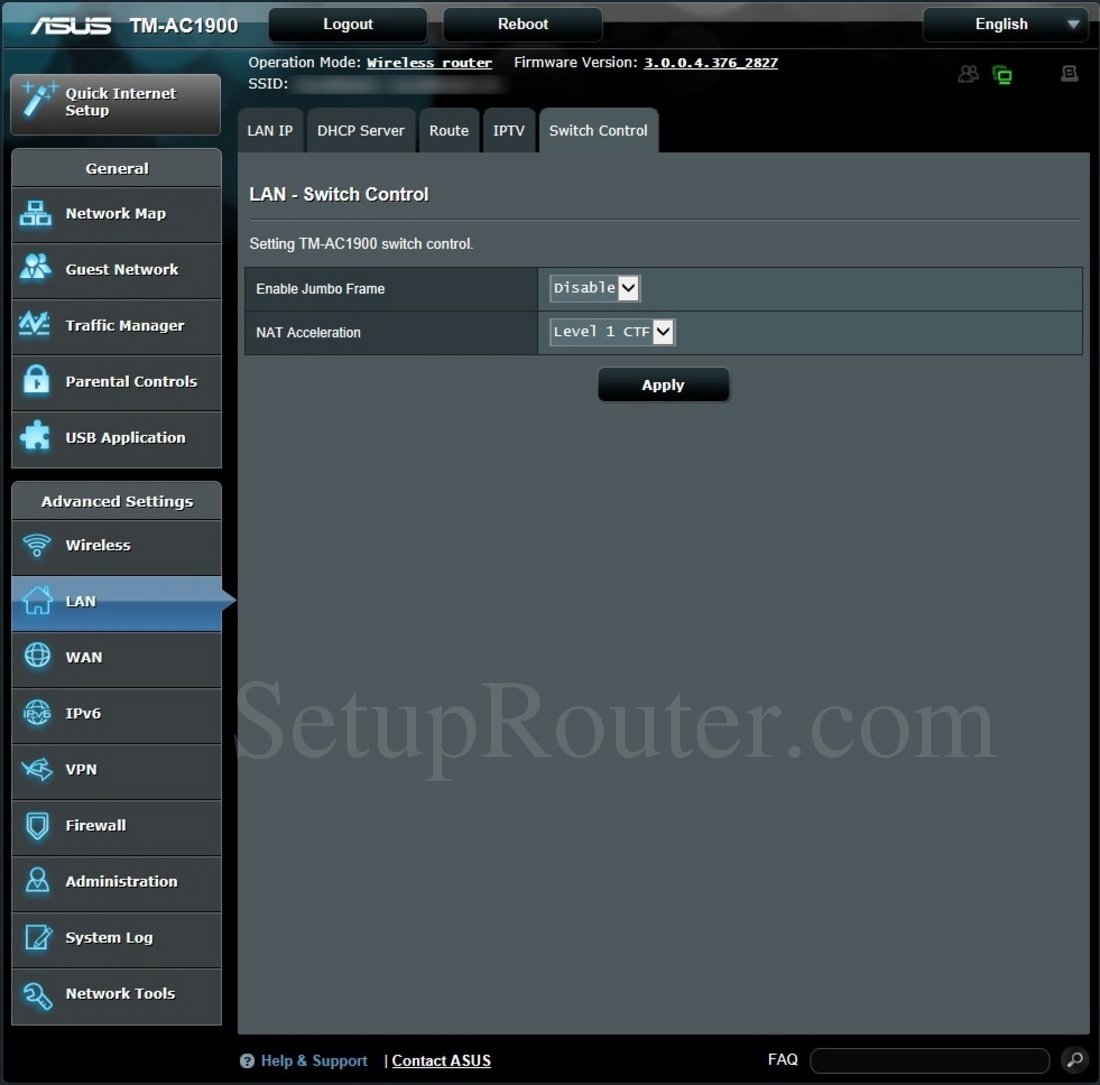Click the guest network status icon in header
Screen dimensions: 1100x1085
968,74
